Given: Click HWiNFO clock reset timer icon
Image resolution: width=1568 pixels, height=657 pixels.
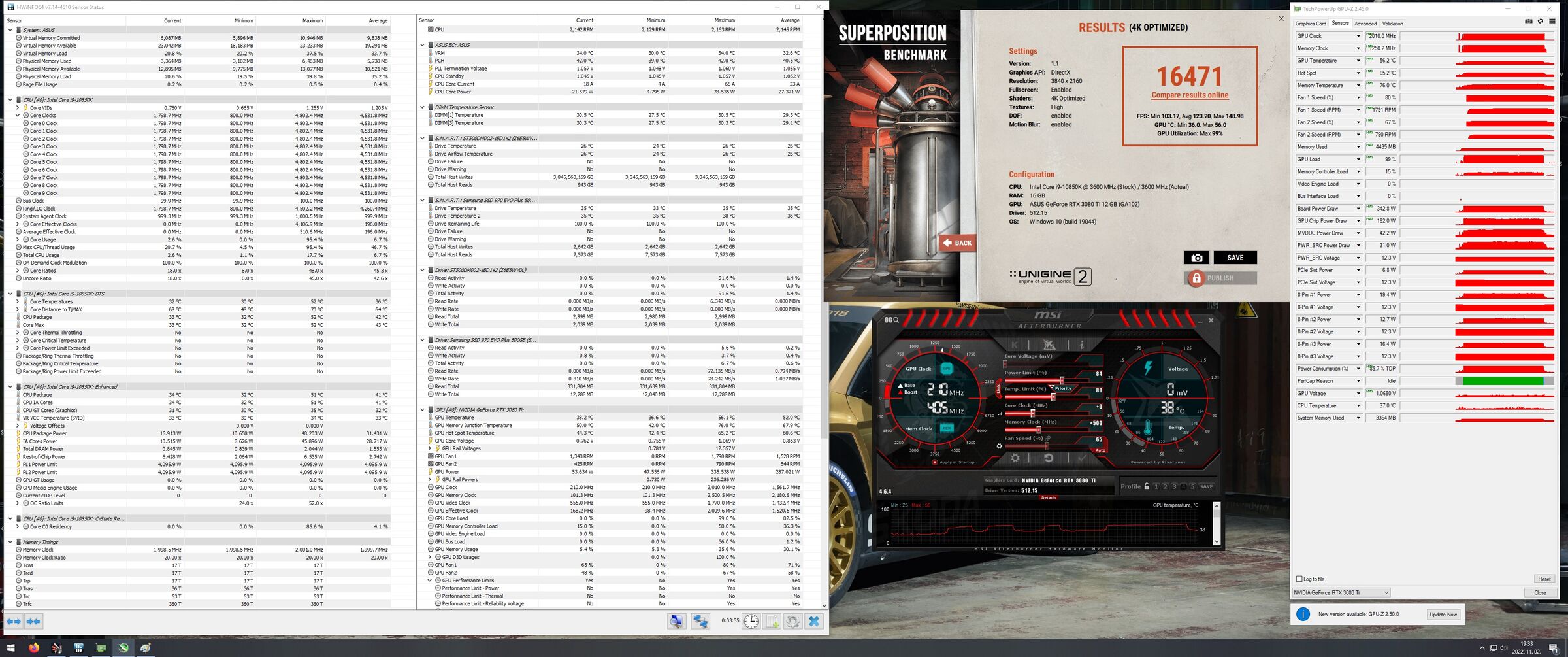Looking at the screenshot, I should click(x=751, y=621).
